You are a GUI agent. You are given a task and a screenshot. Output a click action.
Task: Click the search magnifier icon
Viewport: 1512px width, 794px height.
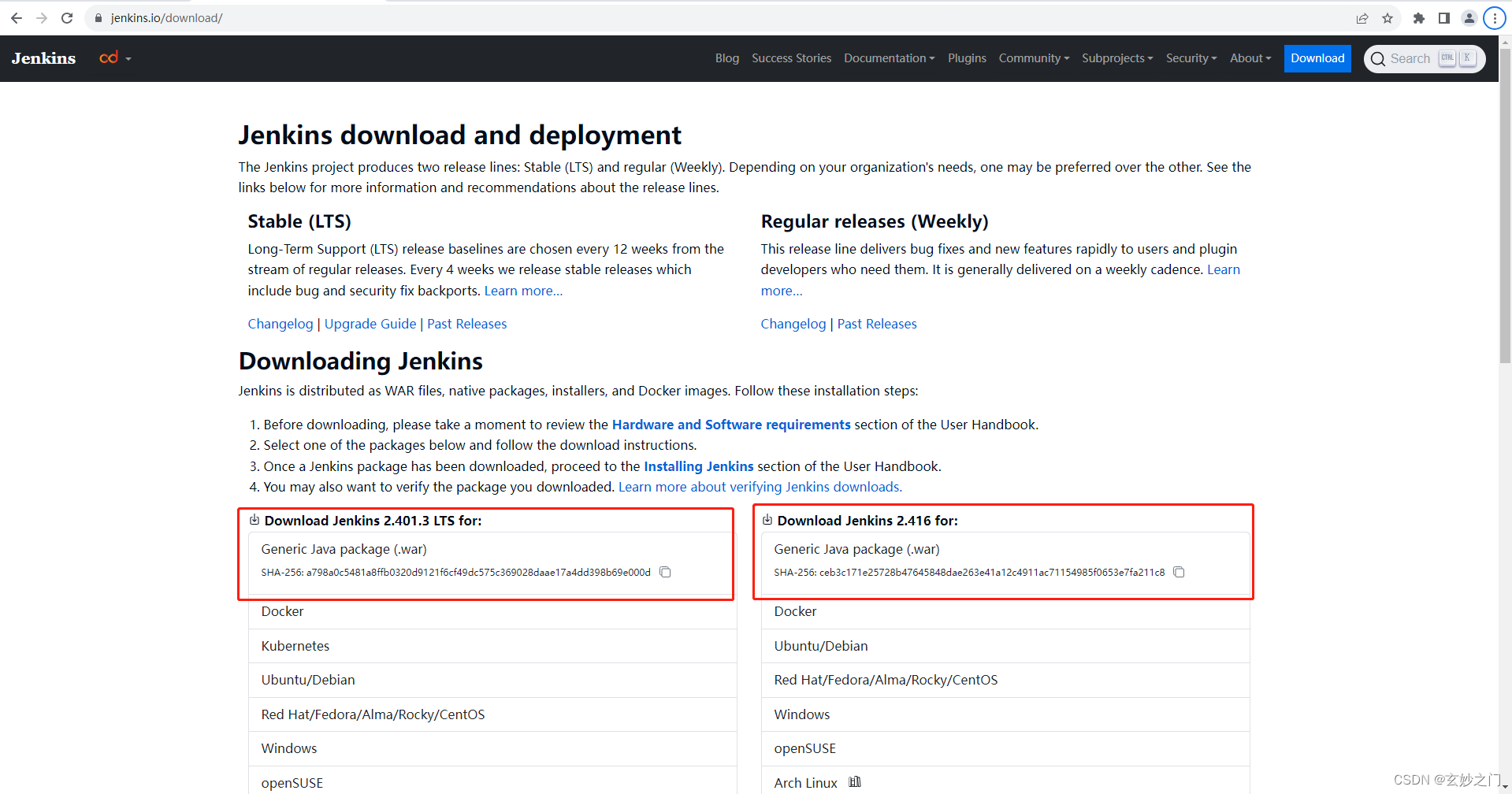1378,59
